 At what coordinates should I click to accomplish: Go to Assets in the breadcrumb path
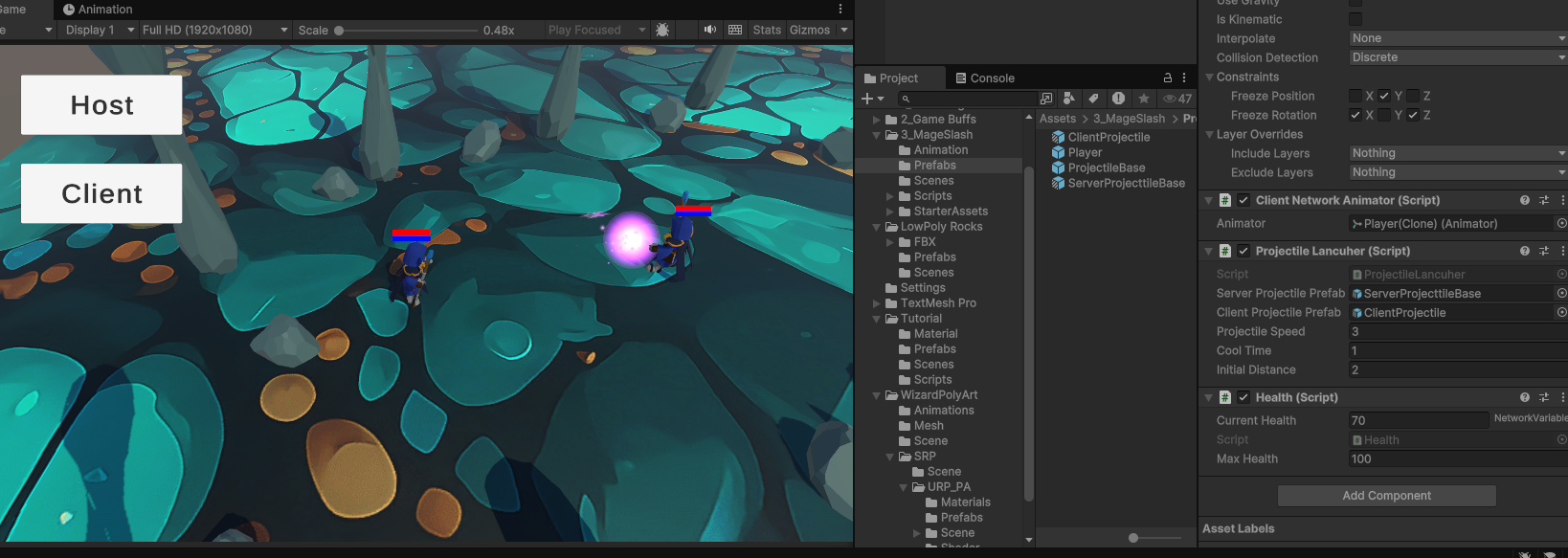pyautogui.click(x=1058, y=119)
